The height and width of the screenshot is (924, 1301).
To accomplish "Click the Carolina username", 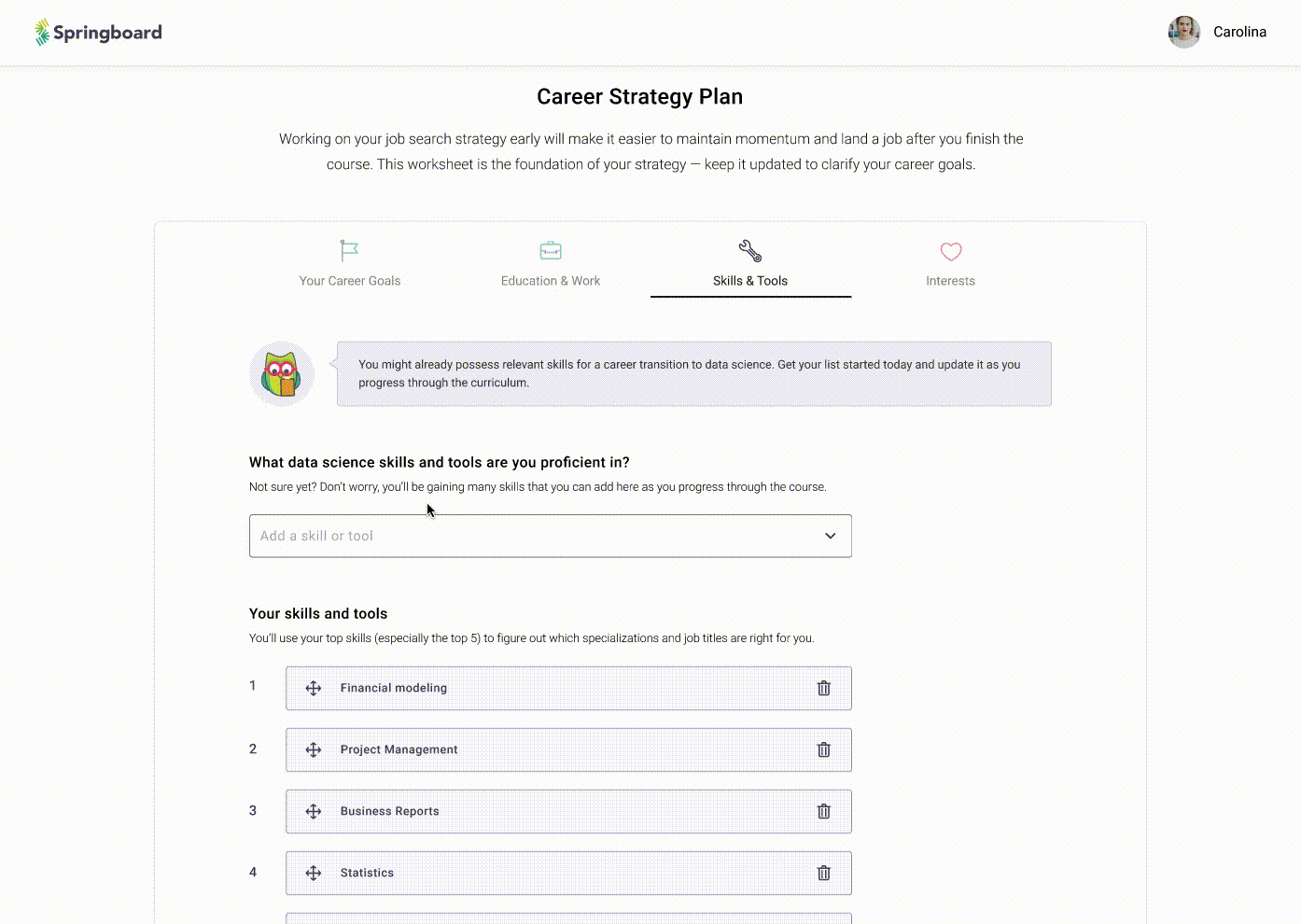I will pyautogui.click(x=1239, y=32).
